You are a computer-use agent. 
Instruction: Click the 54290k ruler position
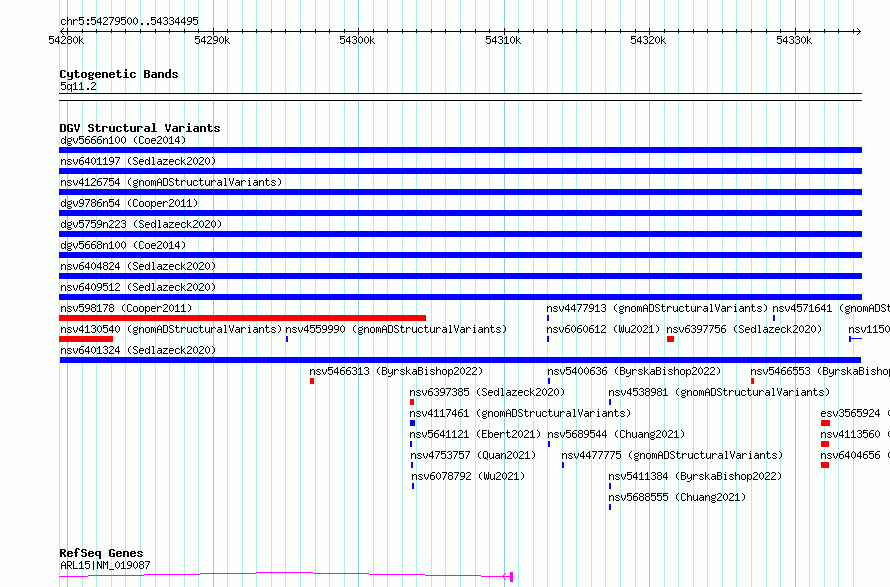(212, 40)
